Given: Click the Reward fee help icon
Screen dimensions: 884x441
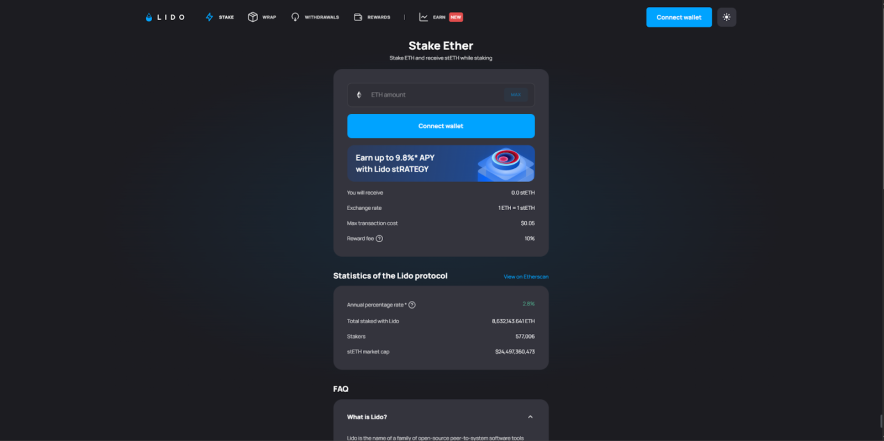Looking at the screenshot, I should click(379, 238).
